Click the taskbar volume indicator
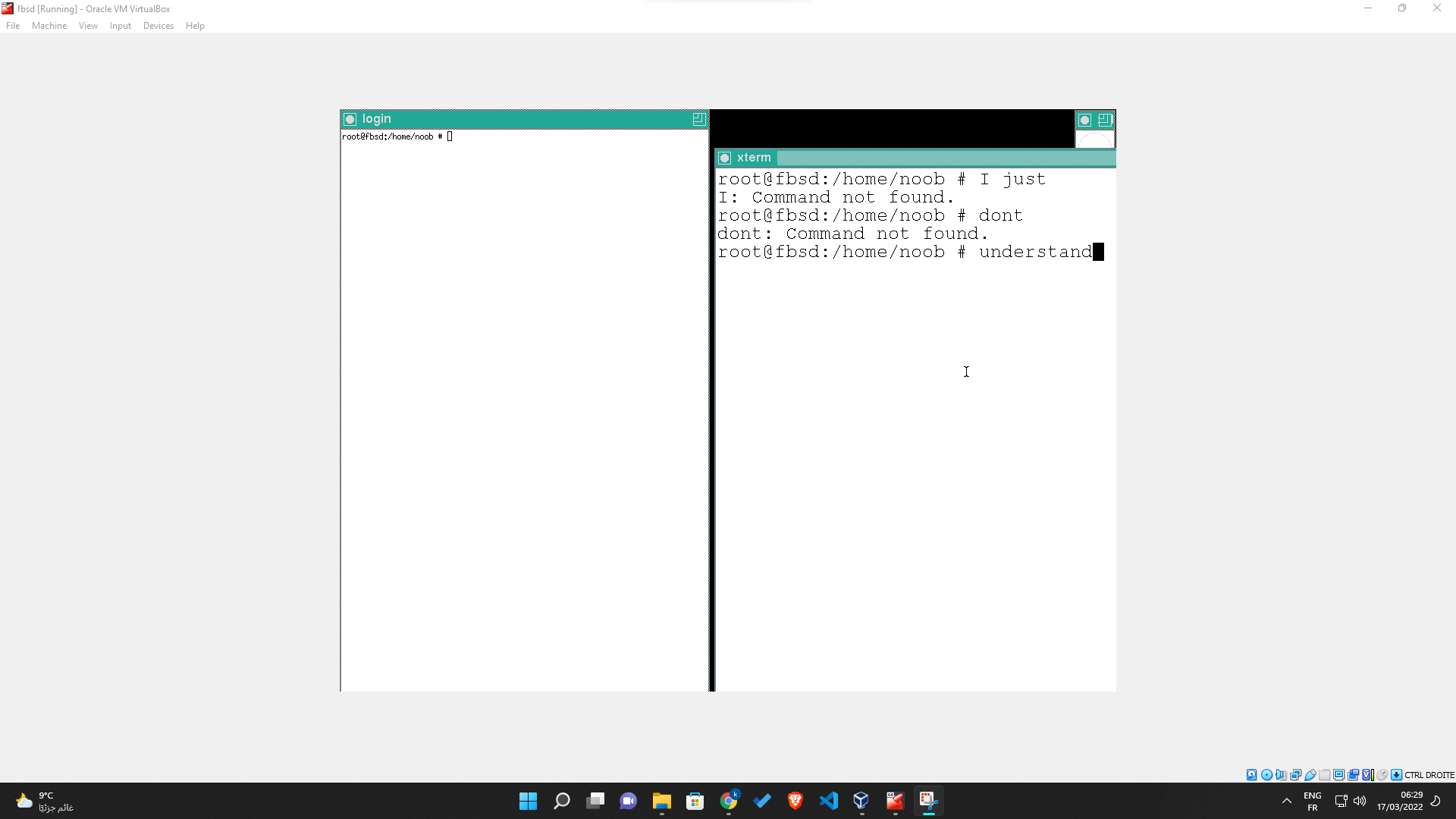Viewport: 1456px width, 819px height. 1360,801
